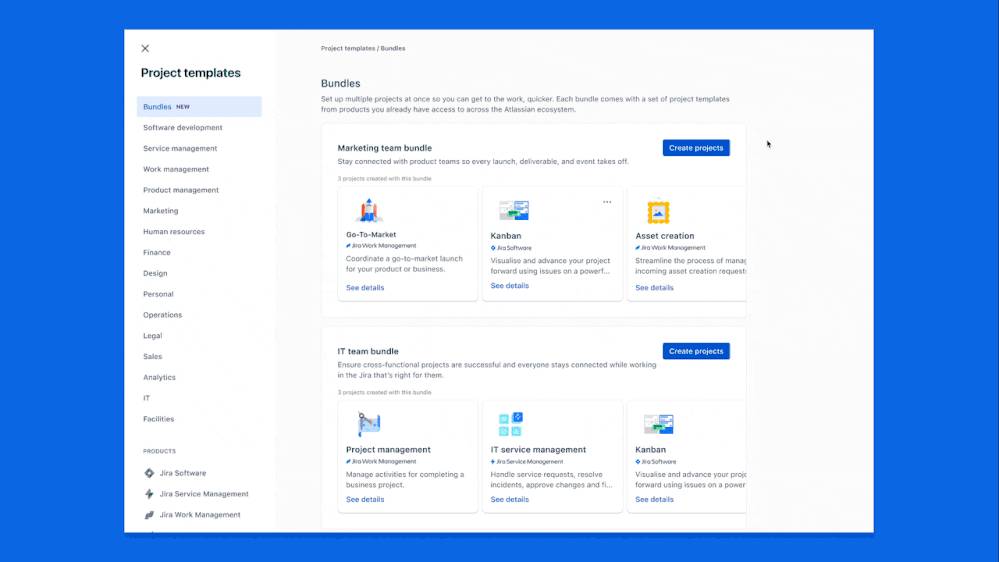Select Jira Software product label
This screenshot has width=999, height=562.
tap(183, 473)
